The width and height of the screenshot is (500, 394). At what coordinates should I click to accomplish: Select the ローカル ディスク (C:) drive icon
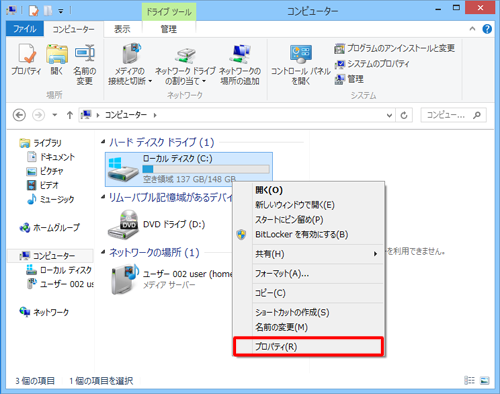[123, 169]
